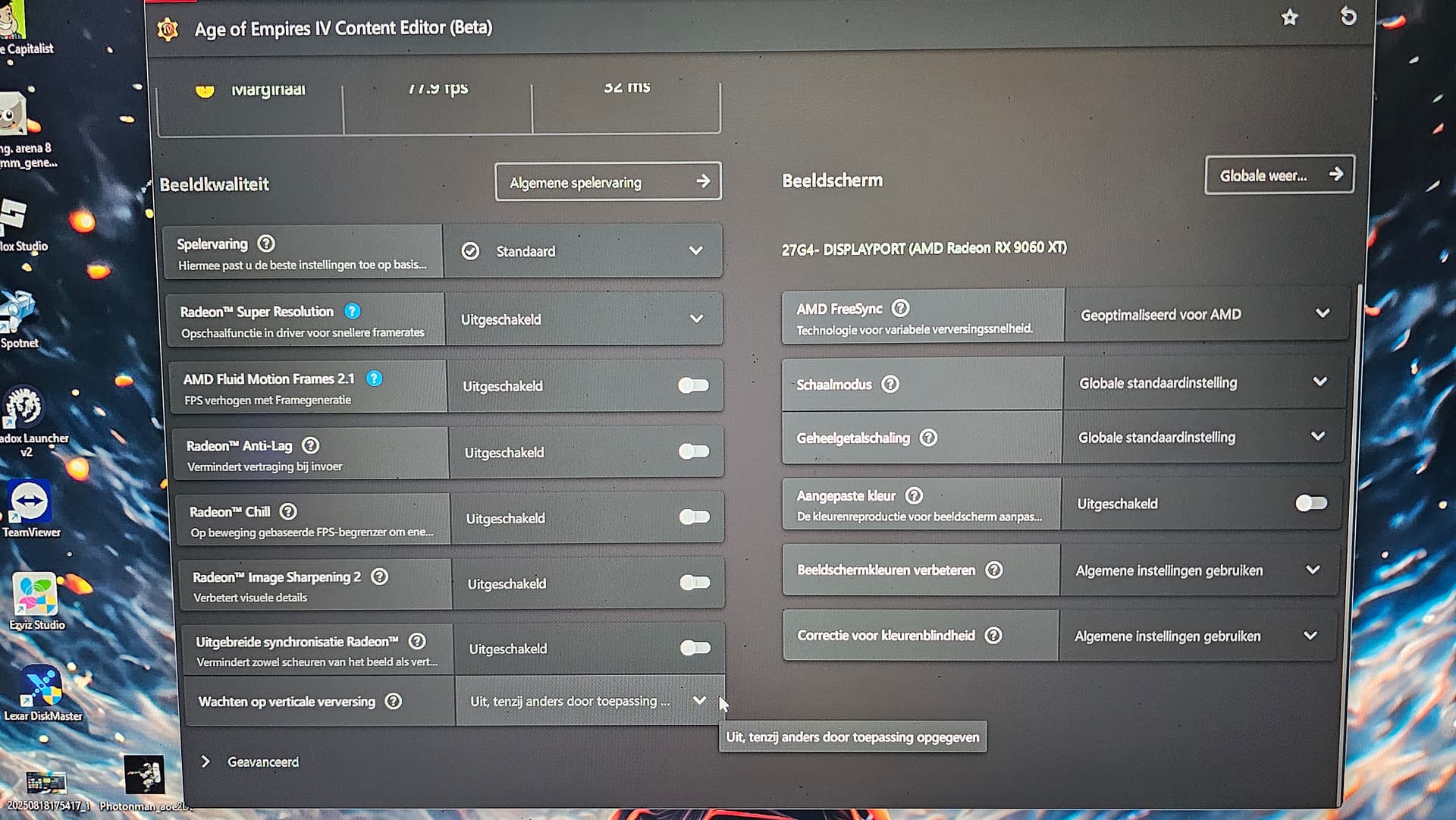
Task: Open help for Radeon Chill
Action: point(288,511)
